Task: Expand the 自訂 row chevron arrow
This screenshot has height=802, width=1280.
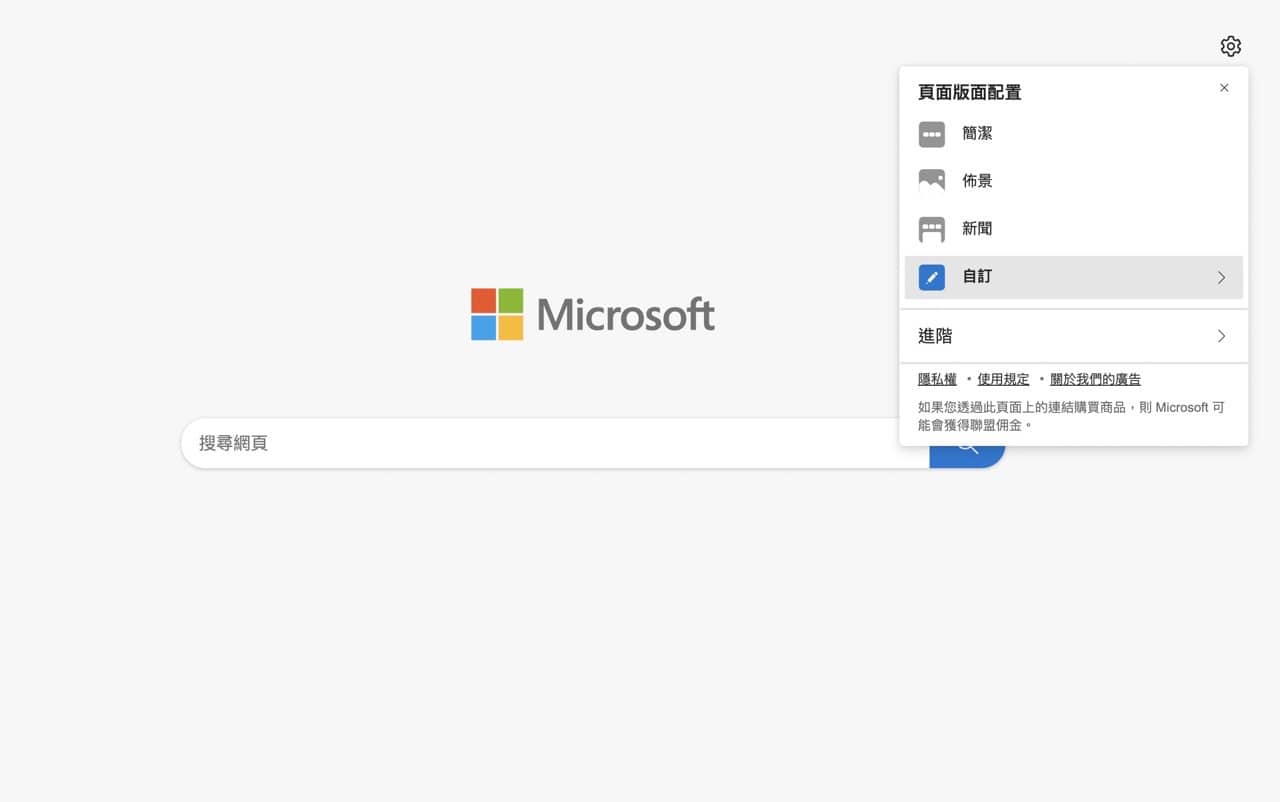Action: pyautogui.click(x=1221, y=277)
